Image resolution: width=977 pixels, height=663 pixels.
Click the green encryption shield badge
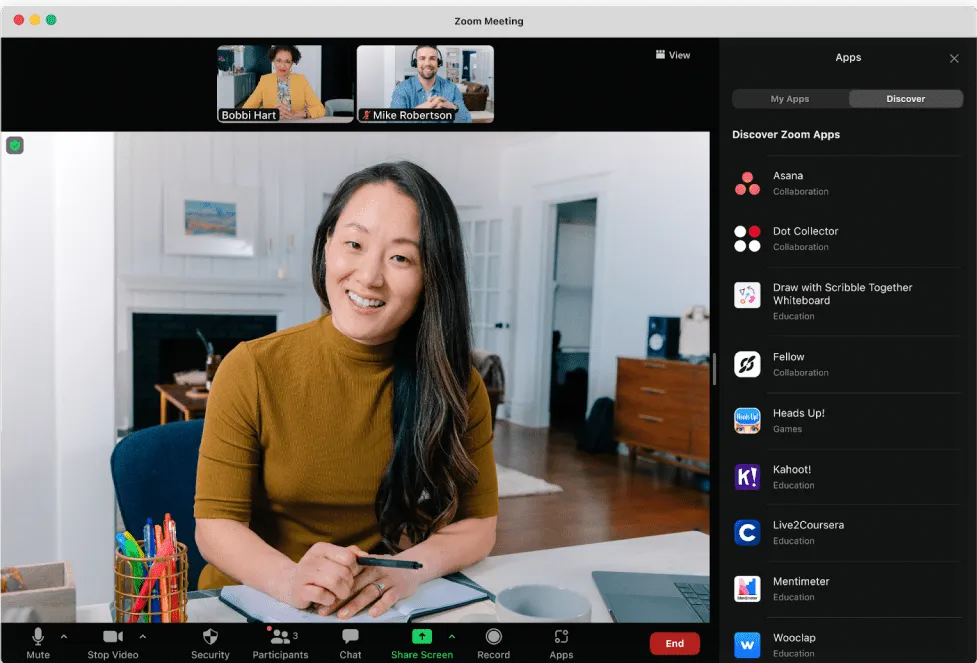click(x=15, y=145)
